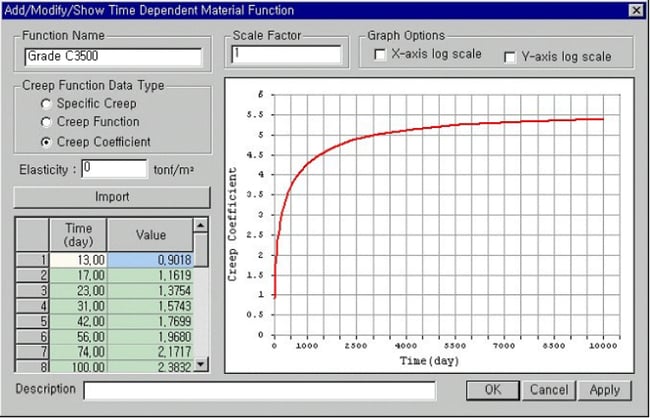This screenshot has height=419, width=650.
Task: Click time cell 17,00
Action: 78,275
